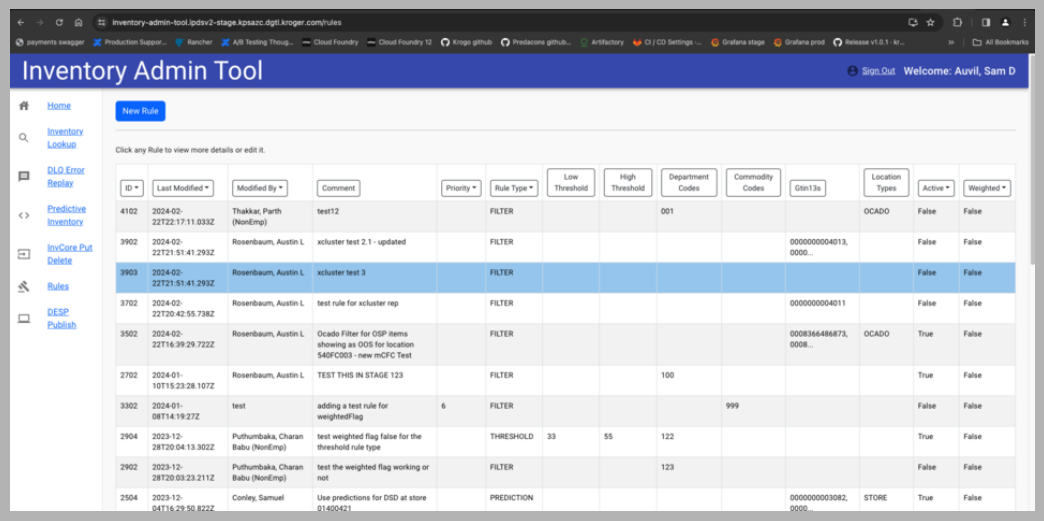Open the Home sidebar link
This screenshot has height=521, width=1044.
click(x=59, y=106)
